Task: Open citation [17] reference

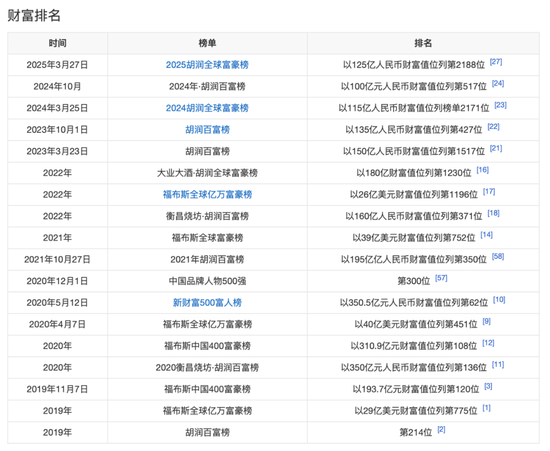Action: [489, 191]
